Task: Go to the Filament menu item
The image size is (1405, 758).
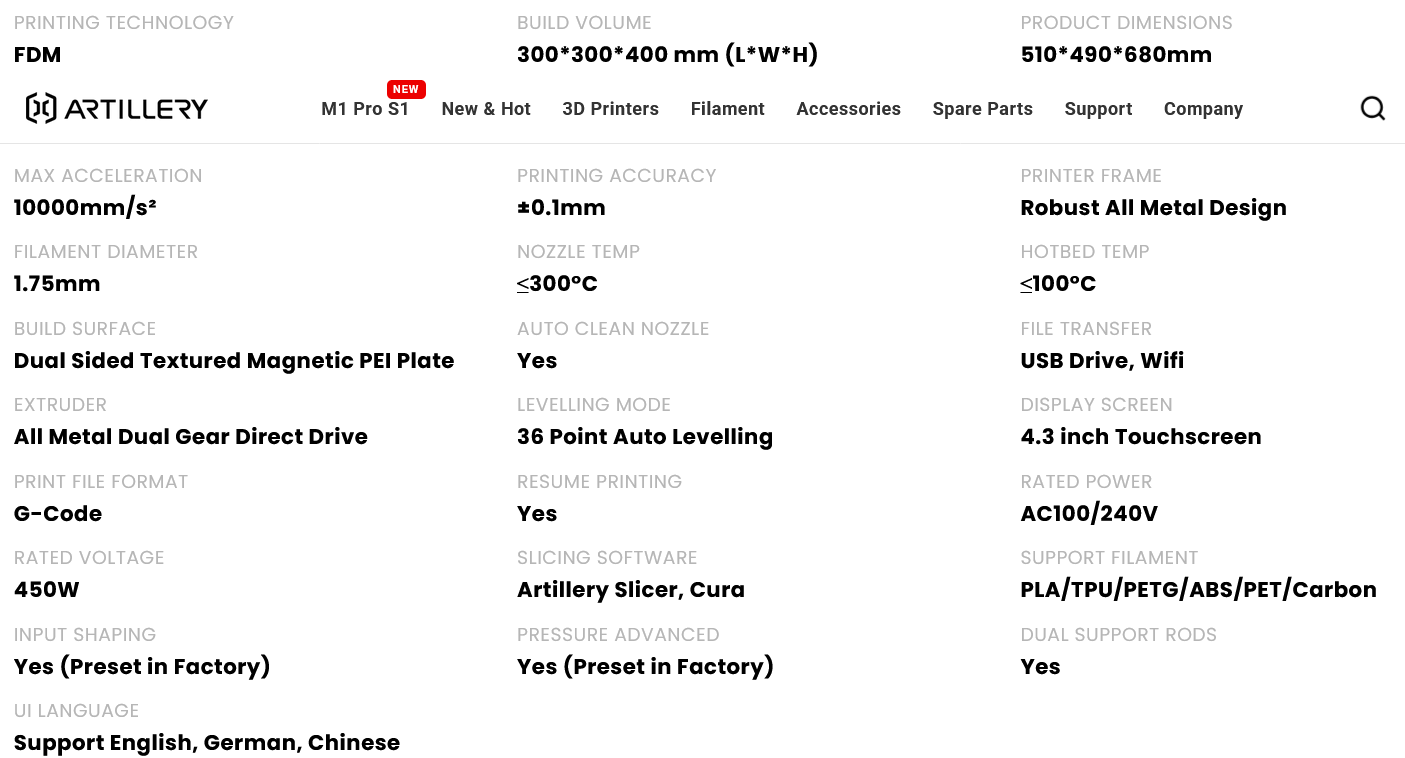Action: pyautogui.click(x=727, y=109)
